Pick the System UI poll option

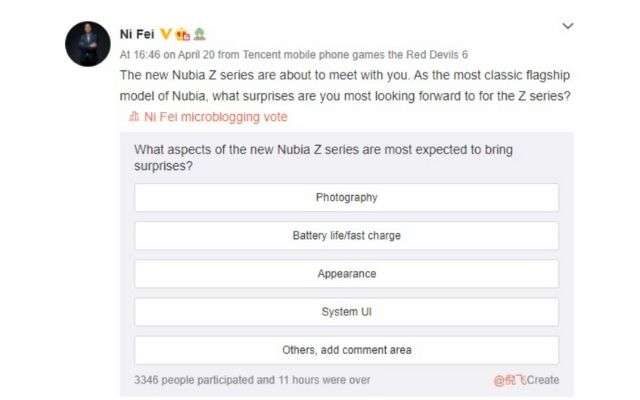pos(346,312)
